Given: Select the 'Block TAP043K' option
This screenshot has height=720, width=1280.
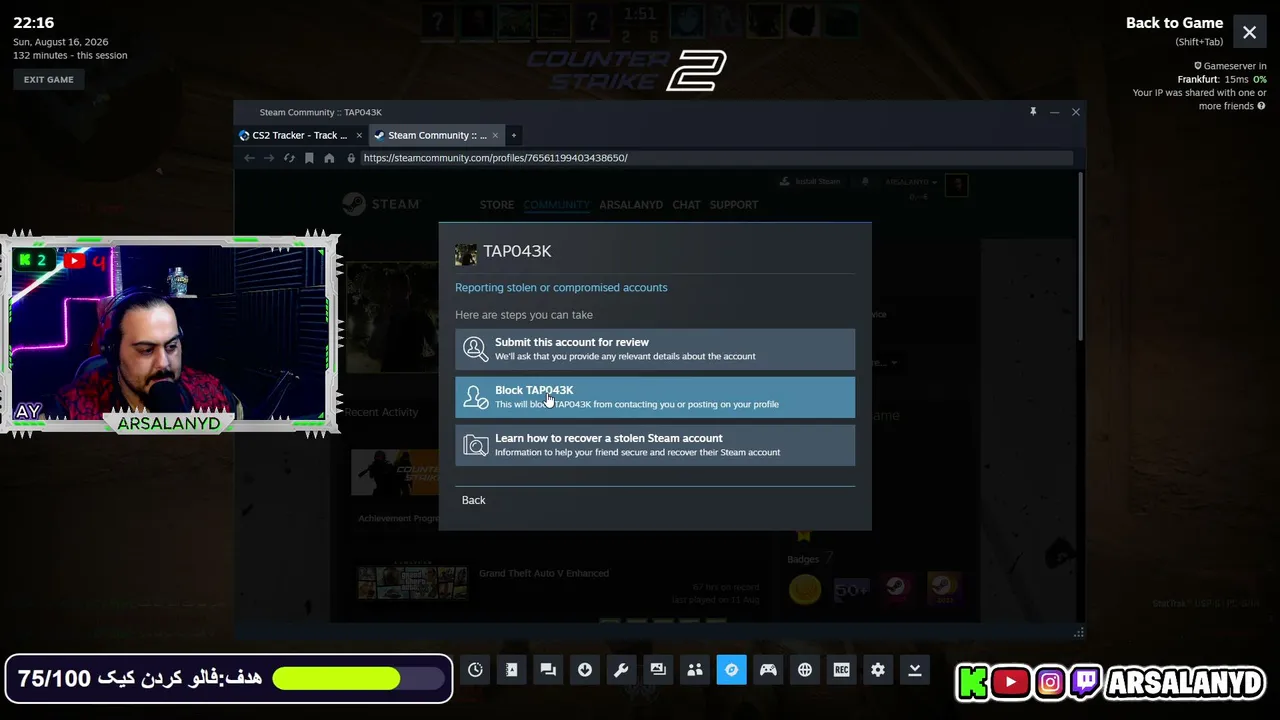Looking at the screenshot, I should (x=655, y=397).
